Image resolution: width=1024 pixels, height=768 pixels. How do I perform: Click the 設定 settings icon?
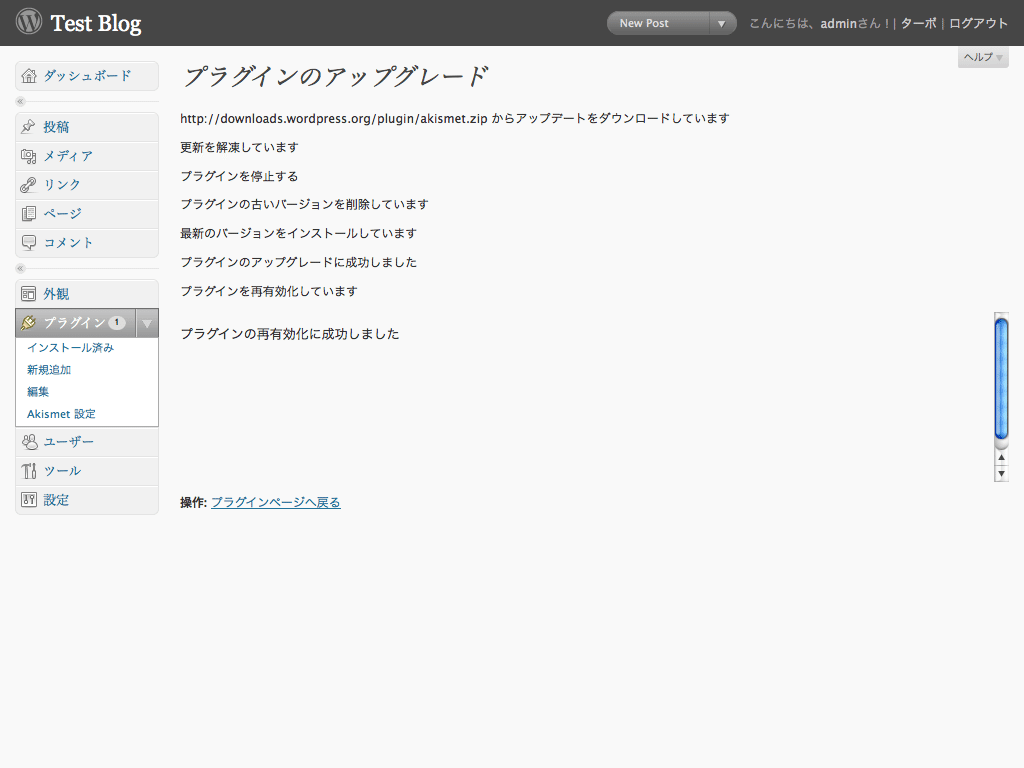tap(29, 500)
